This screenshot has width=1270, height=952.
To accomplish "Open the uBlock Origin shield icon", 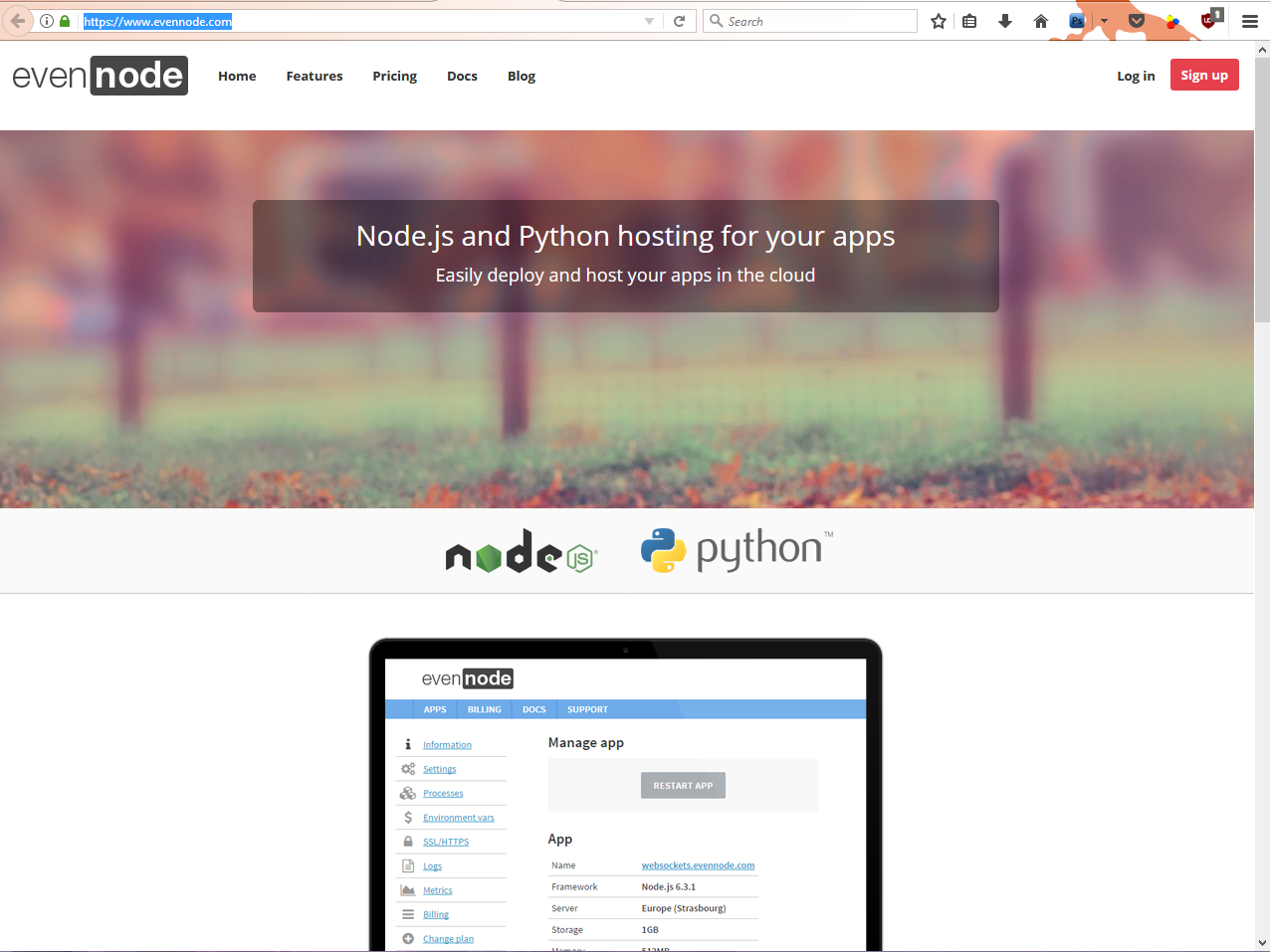I will [x=1210, y=19].
